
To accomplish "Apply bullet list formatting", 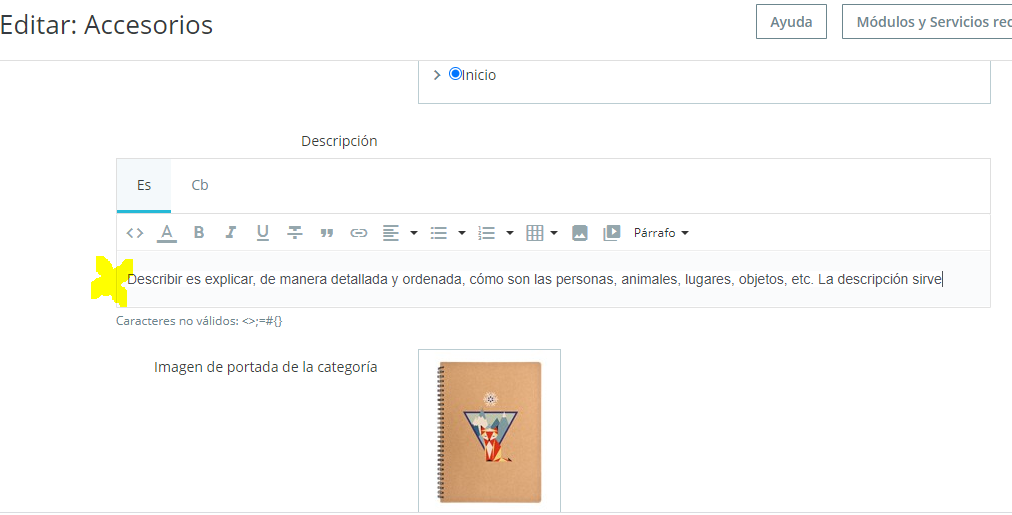I will pos(439,233).
